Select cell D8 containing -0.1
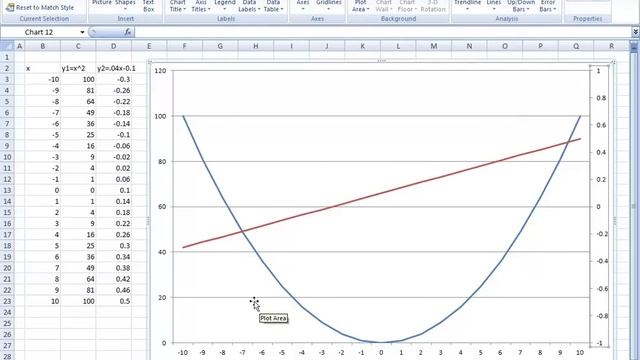This screenshot has width=640, height=360. tap(113, 135)
